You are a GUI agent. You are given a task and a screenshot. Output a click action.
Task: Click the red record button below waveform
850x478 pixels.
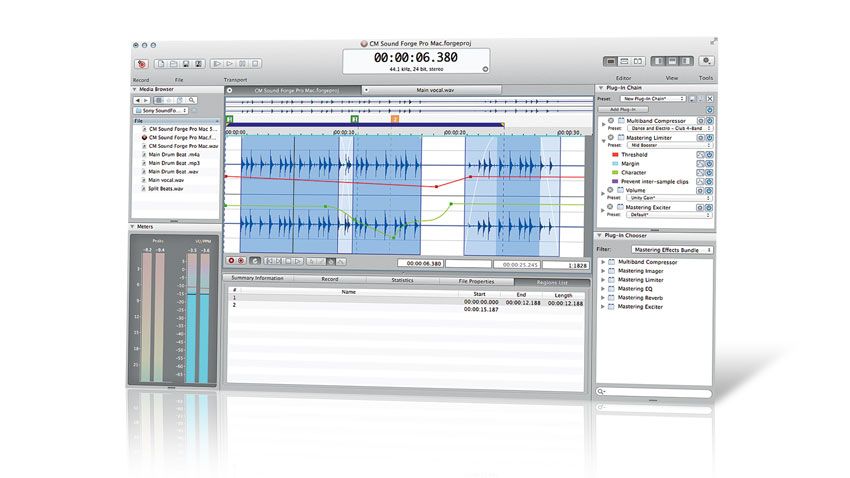(231, 261)
